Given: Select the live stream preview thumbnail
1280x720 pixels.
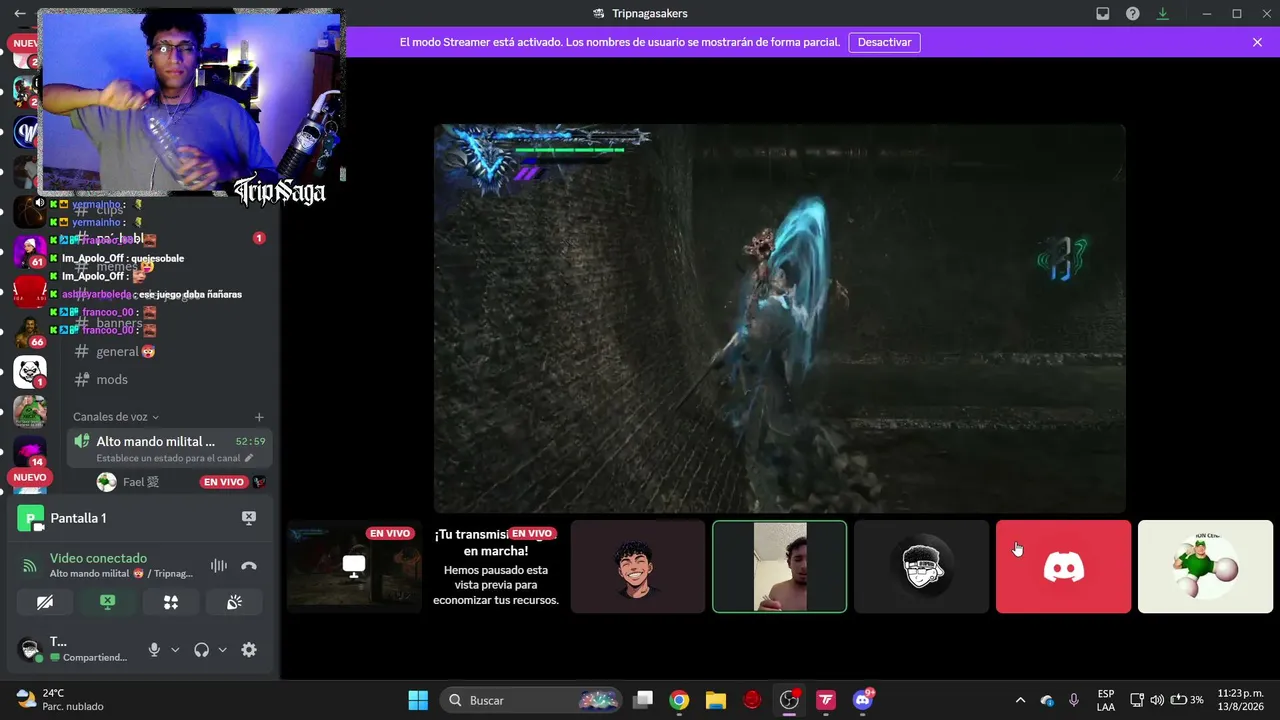Looking at the screenshot, I should coord(354,566).
